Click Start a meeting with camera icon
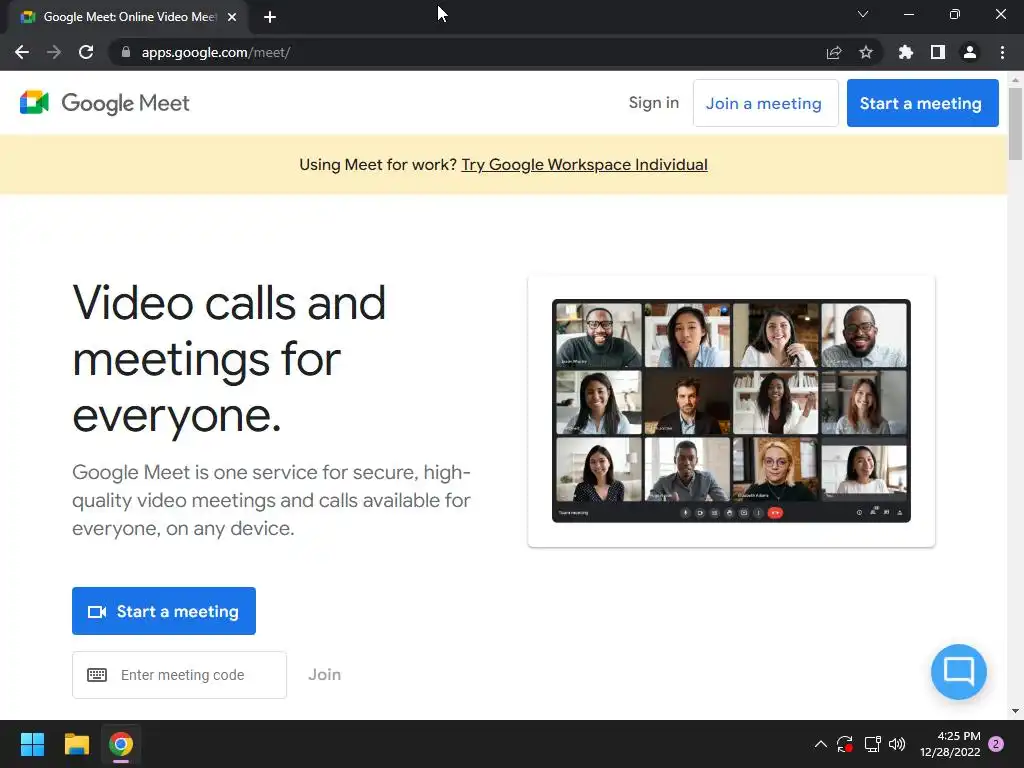1024x768 pixels. [164, 611]
